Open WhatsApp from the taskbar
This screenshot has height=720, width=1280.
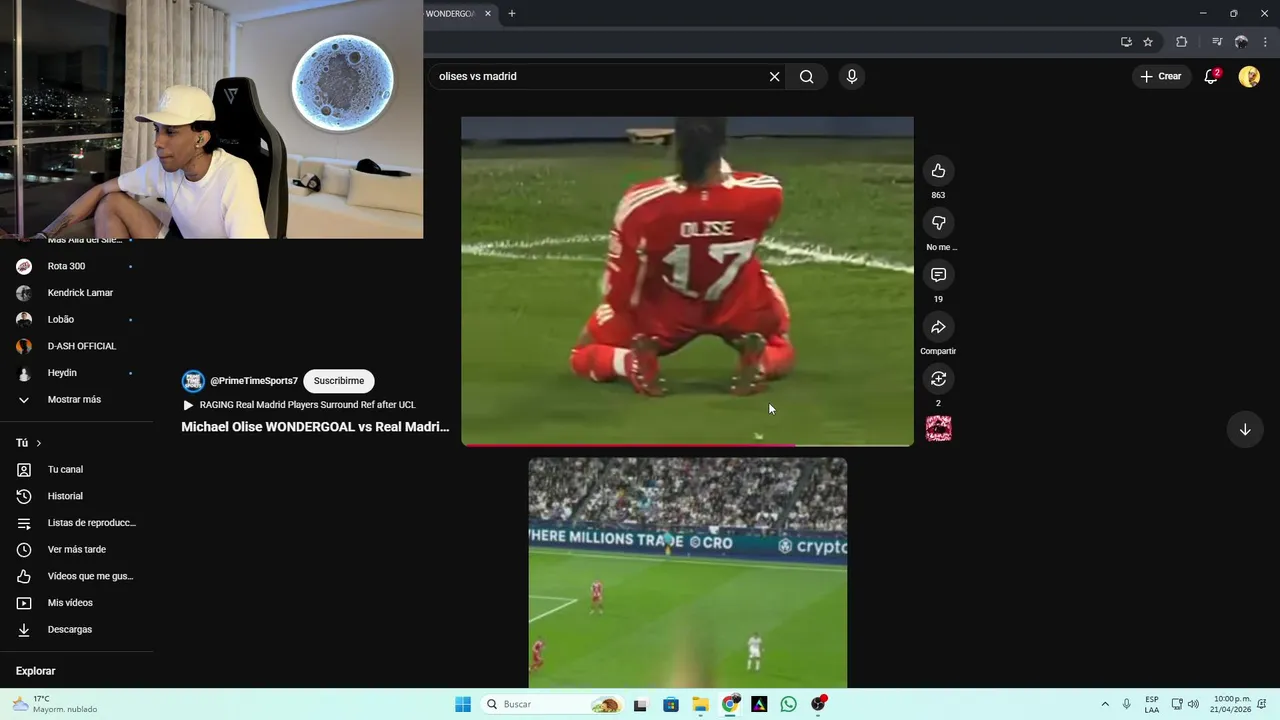pyautogui.click(x=789, y=704)
